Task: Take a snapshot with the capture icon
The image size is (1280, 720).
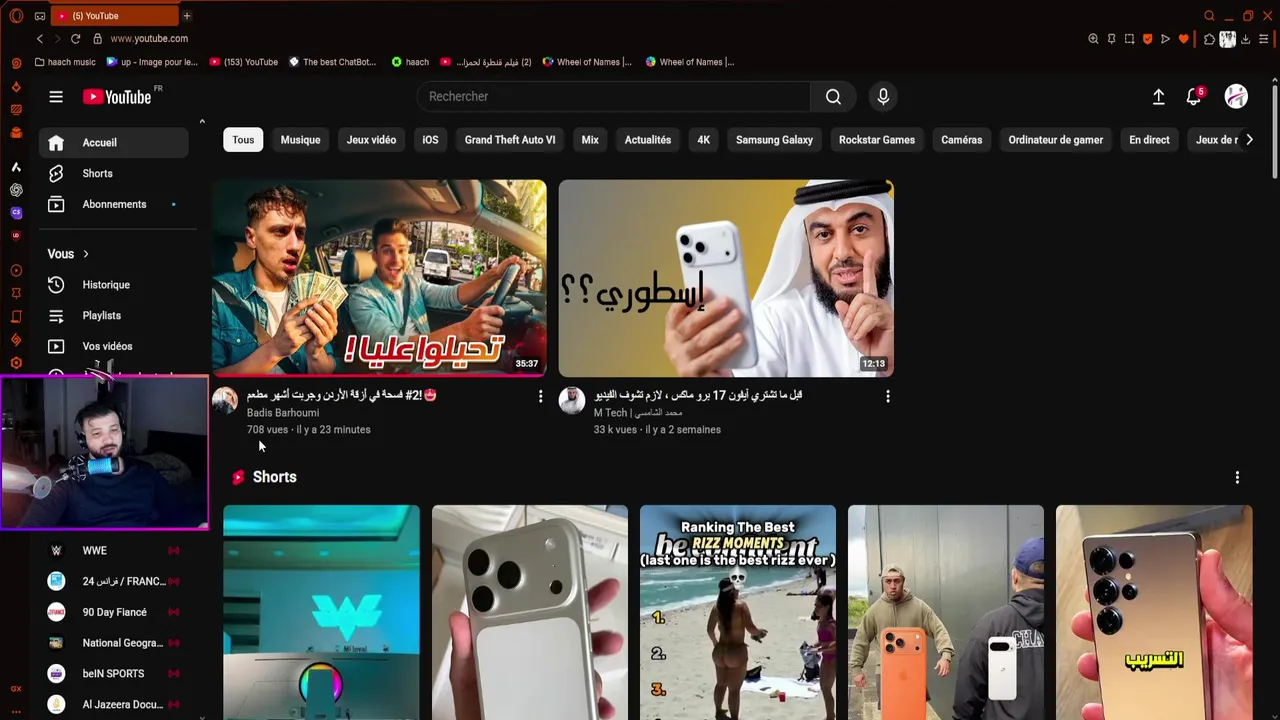Action: click(1129, 39)
